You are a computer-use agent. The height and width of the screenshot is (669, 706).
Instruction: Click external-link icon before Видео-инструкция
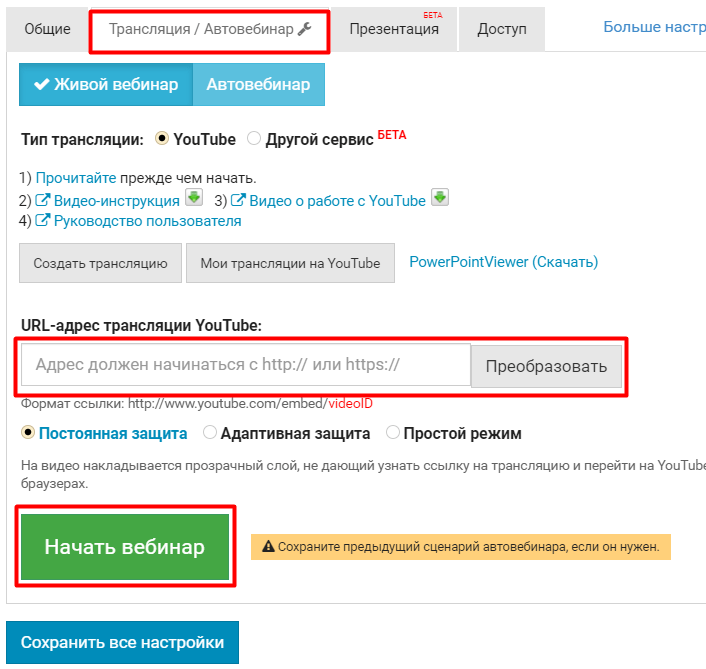tap(43, 200)
